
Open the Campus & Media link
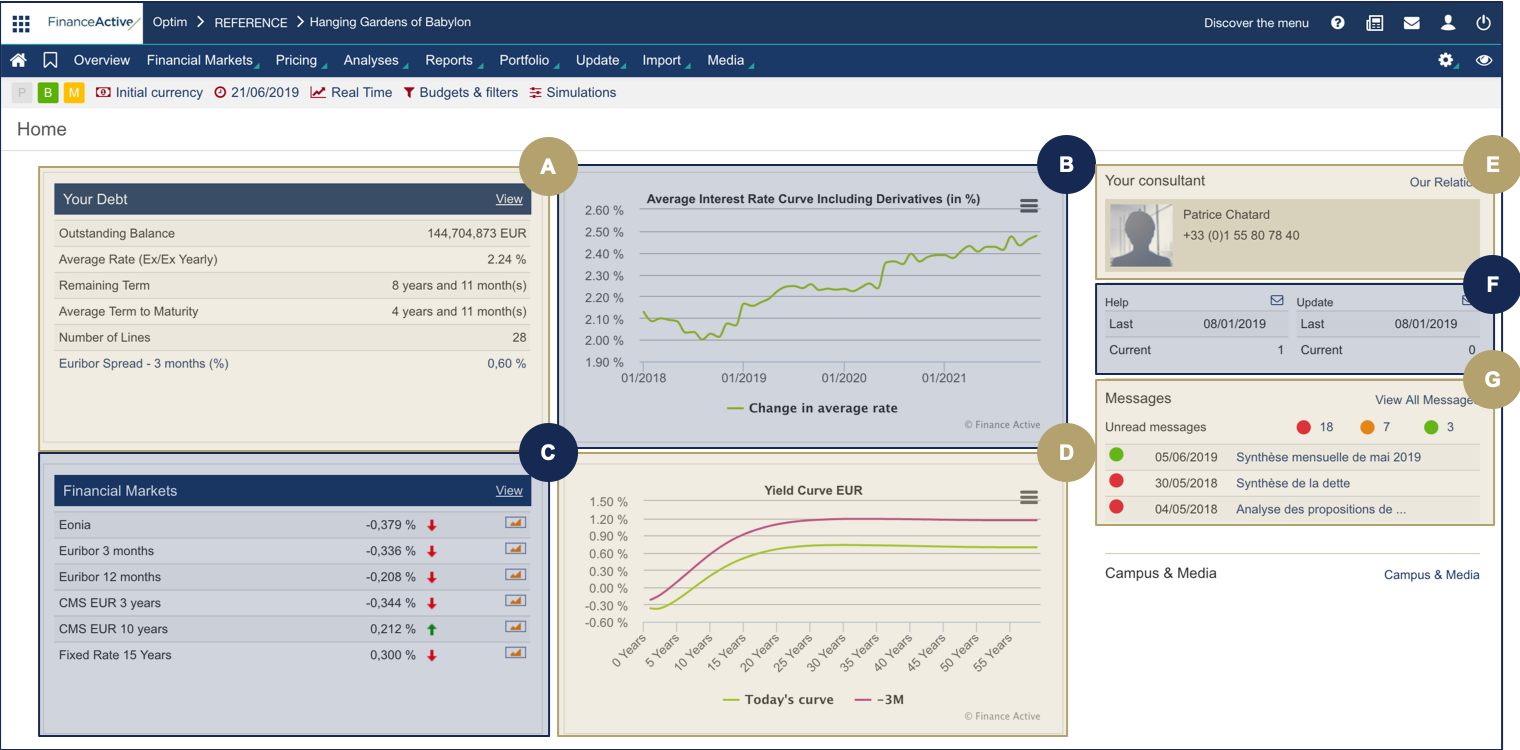point(1431,575)
